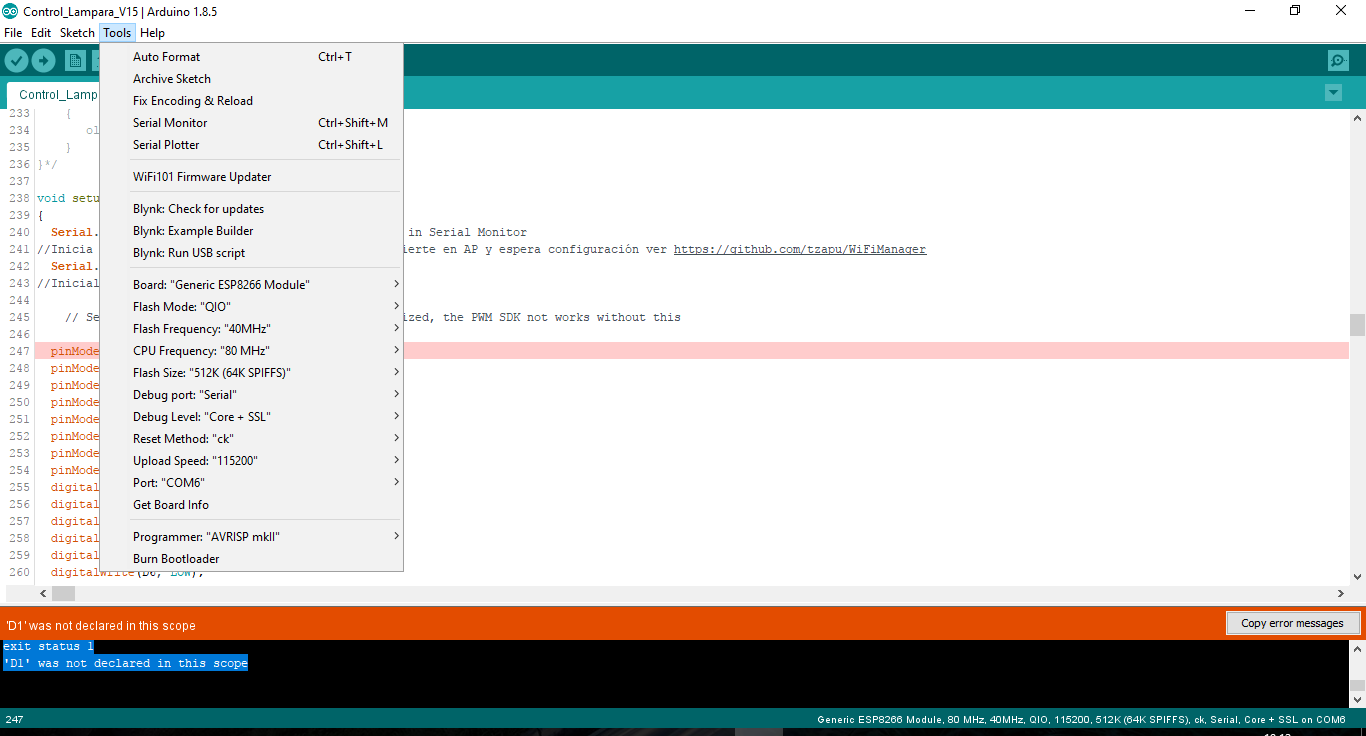The width and height of the screenshot is (1366, 736).
Task: Expand Programmer AVRISP mkII submenu
Action: coord(251,537)
